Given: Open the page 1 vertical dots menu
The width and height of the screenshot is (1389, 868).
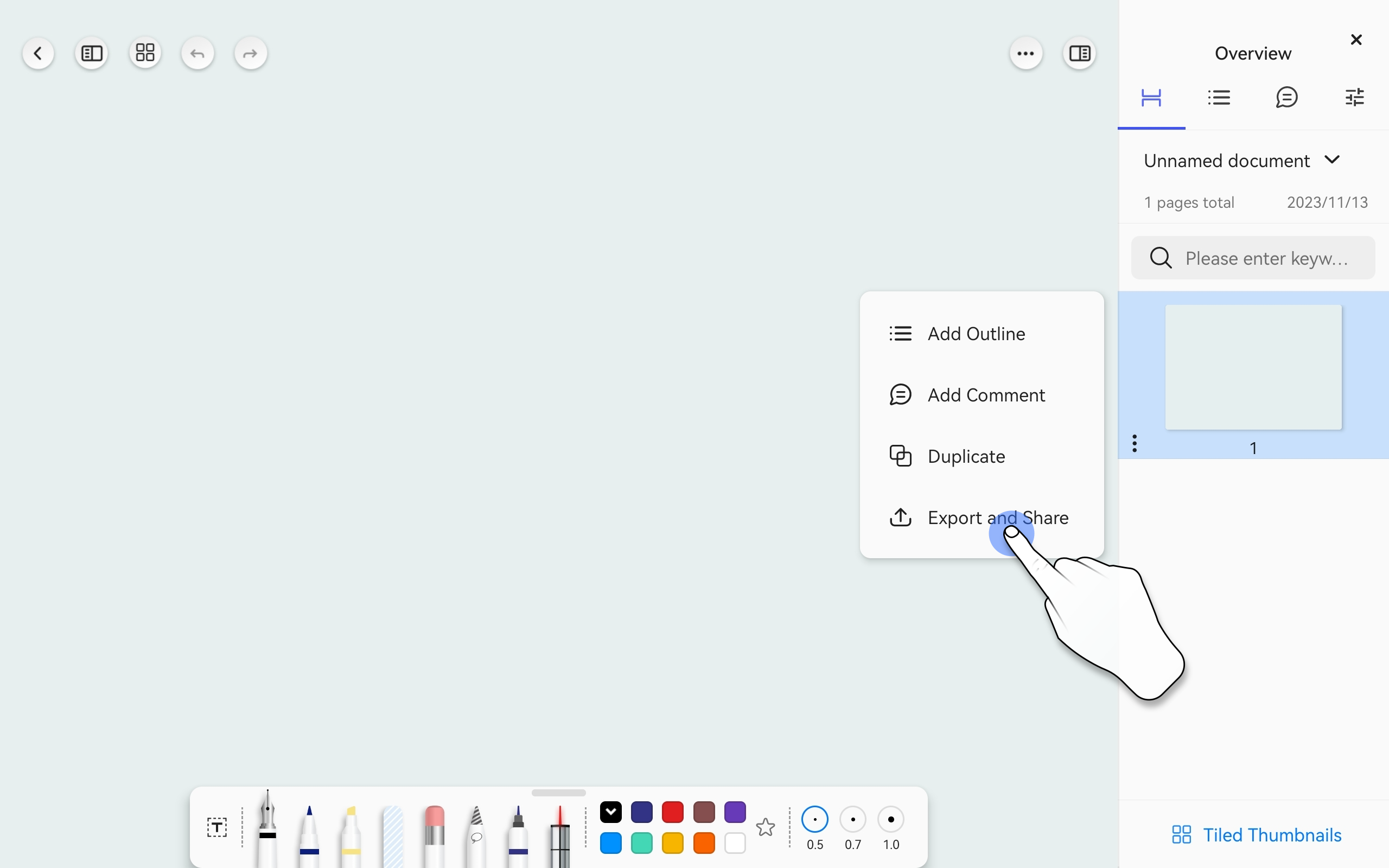Looking at the screenshot, I should (1134, 443).
